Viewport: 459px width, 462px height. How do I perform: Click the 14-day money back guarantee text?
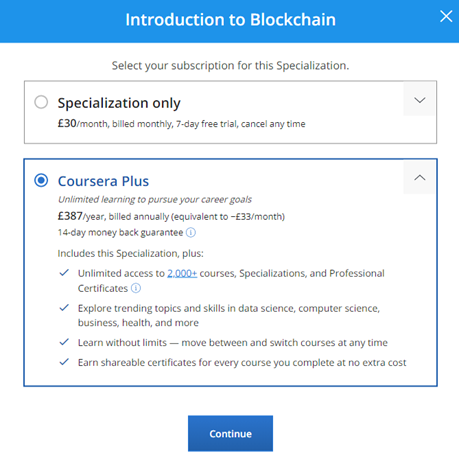(120, 232)
